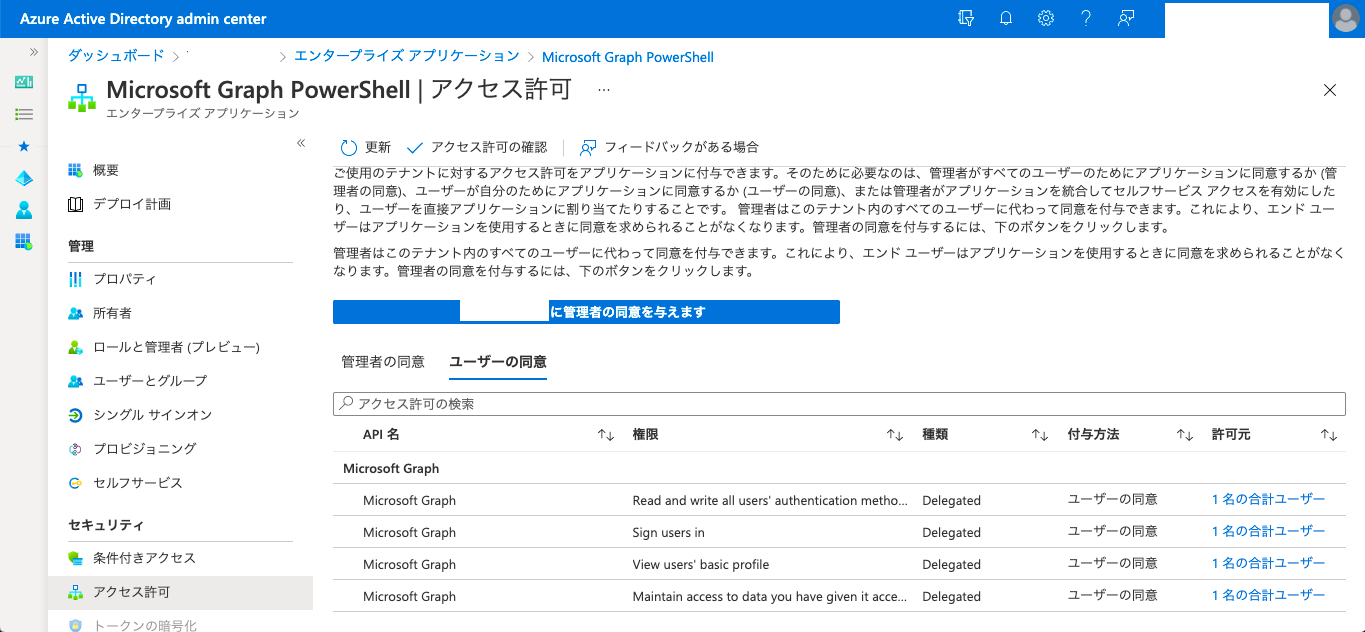
Task: Sort by 許可元 column
Action: (x=1329, y=435)
